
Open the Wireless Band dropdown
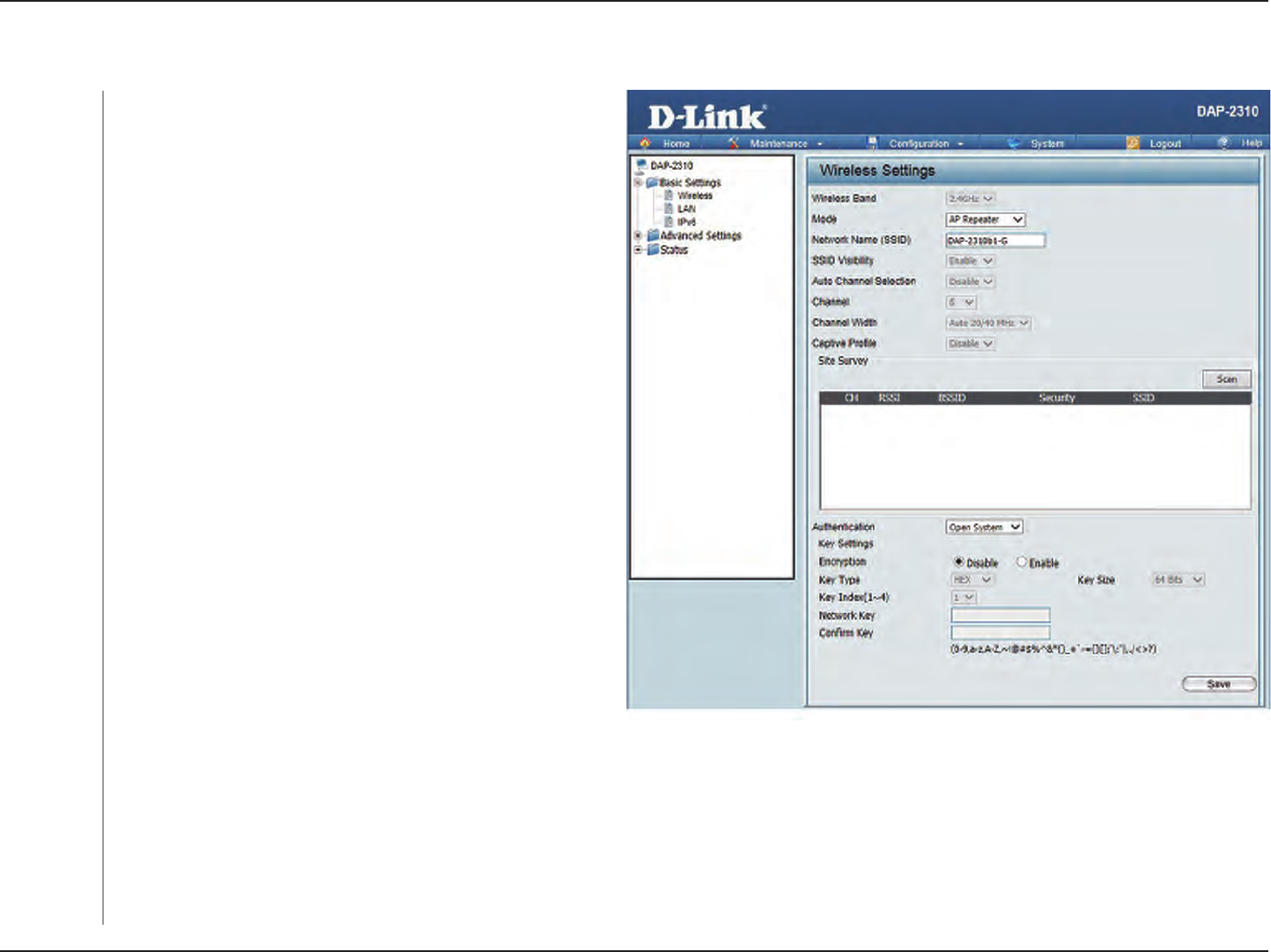point(971,199)
